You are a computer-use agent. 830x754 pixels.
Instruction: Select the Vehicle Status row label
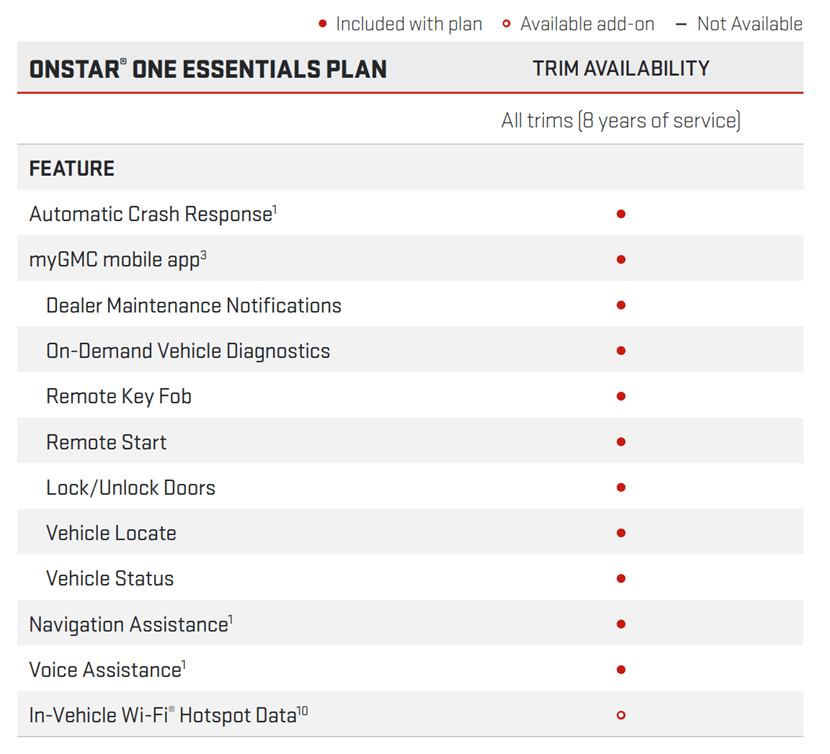110,579
